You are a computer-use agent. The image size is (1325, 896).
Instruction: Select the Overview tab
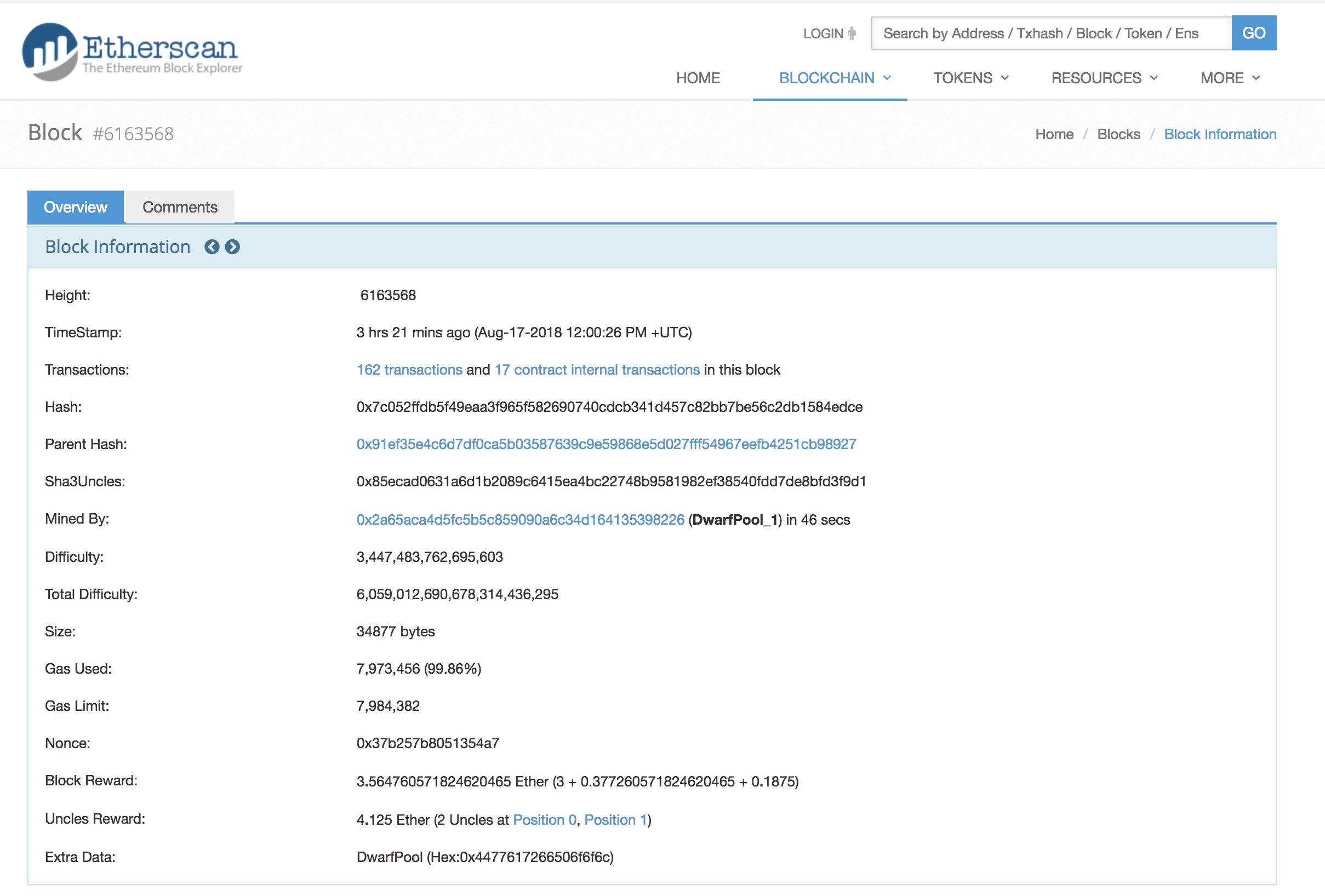[x=75, y=207]
